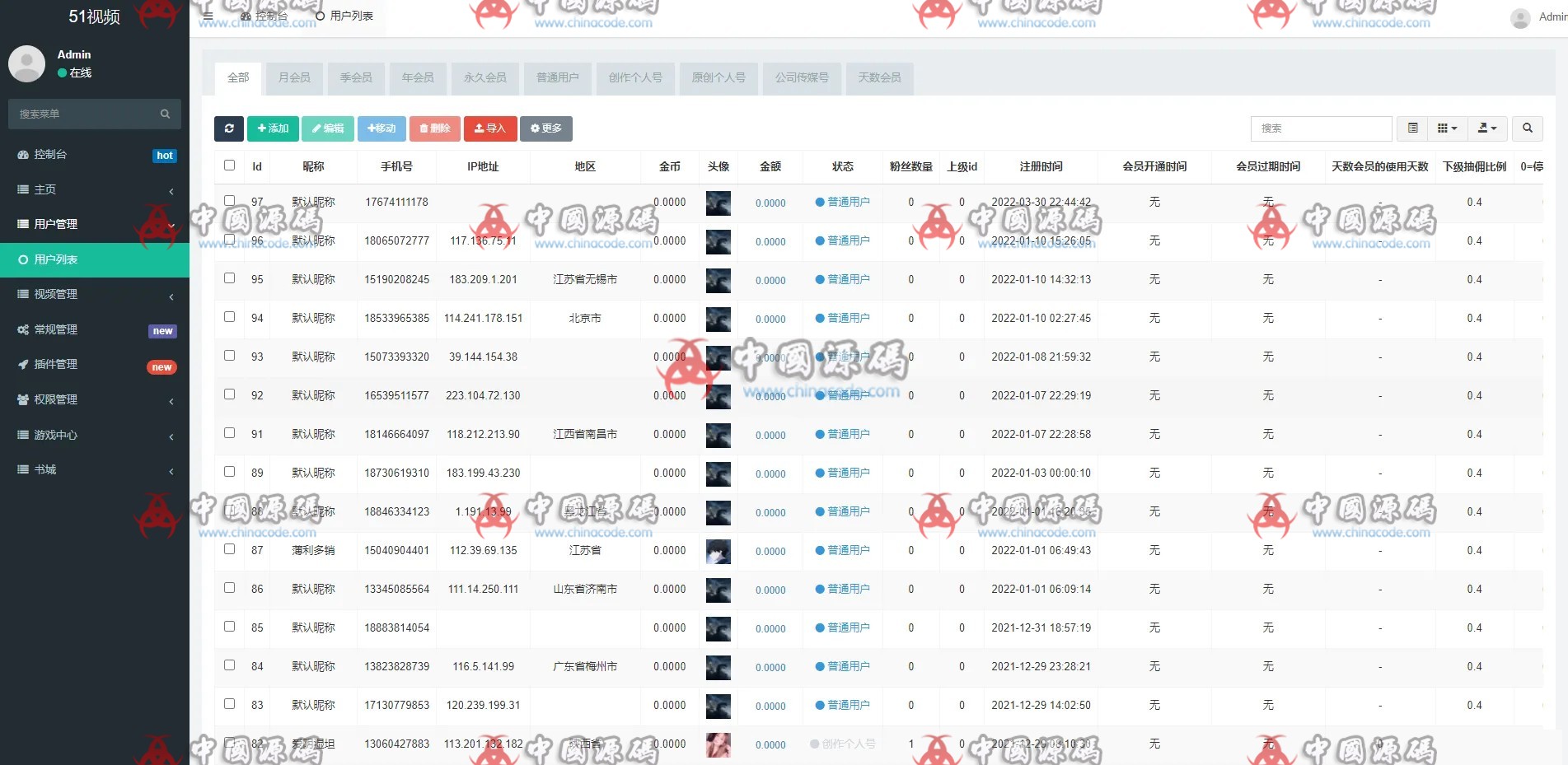Expand the 主页 sidebar menu

point(95,189)
